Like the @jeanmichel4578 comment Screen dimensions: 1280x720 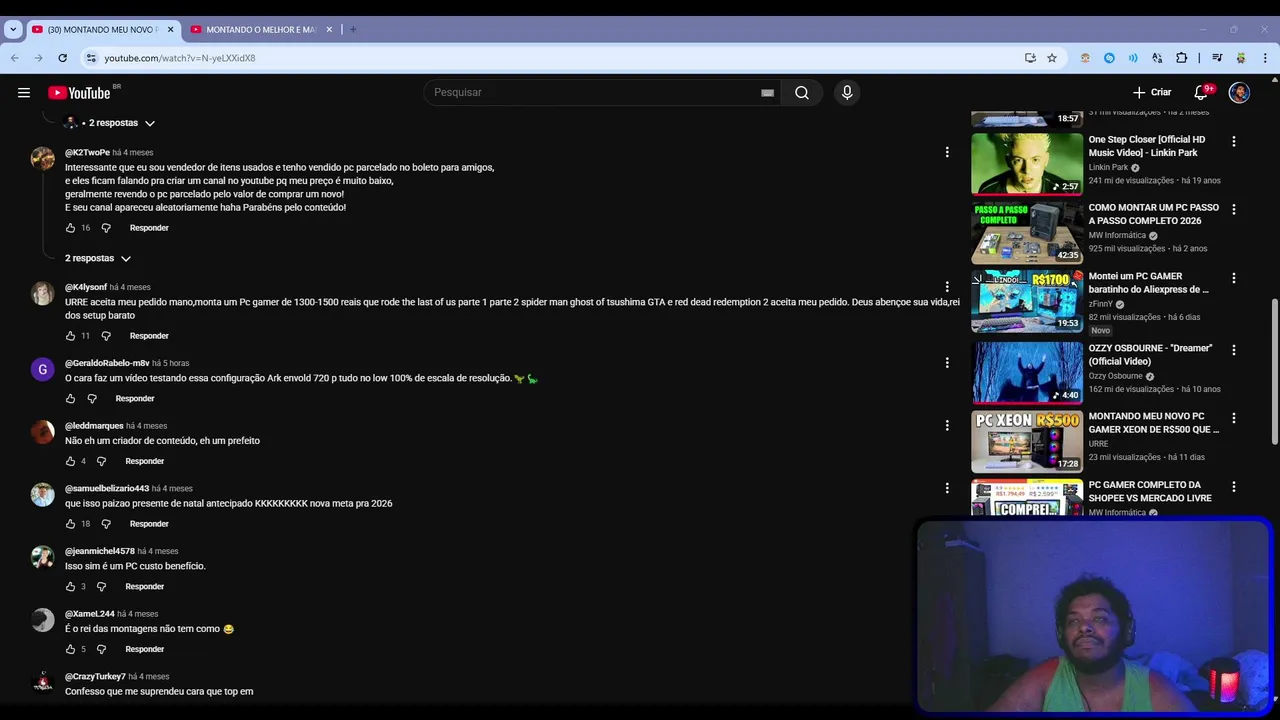pyautogui.click(x=70, y=587)
